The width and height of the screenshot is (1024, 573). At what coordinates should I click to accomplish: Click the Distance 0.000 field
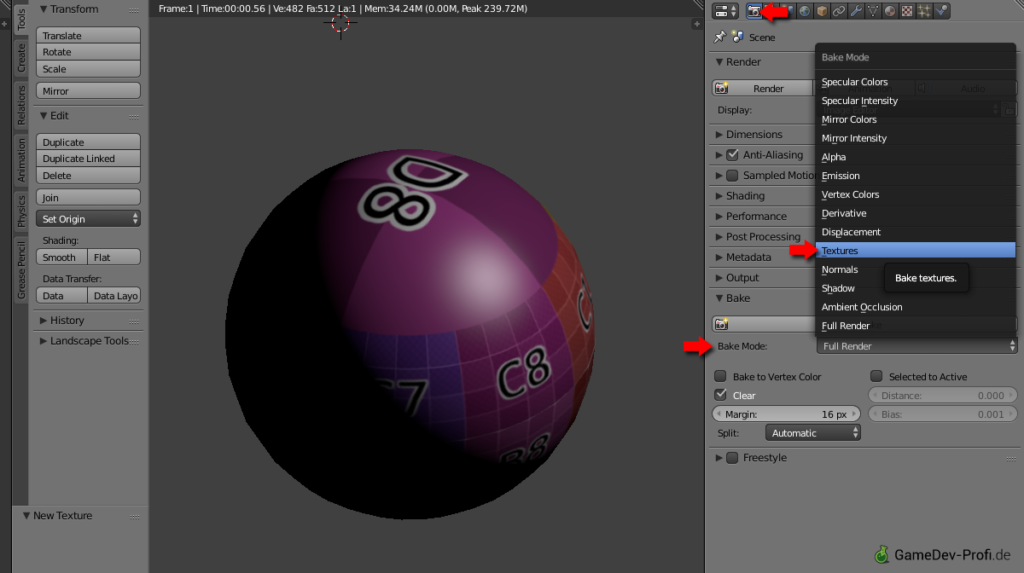[942, 395]
